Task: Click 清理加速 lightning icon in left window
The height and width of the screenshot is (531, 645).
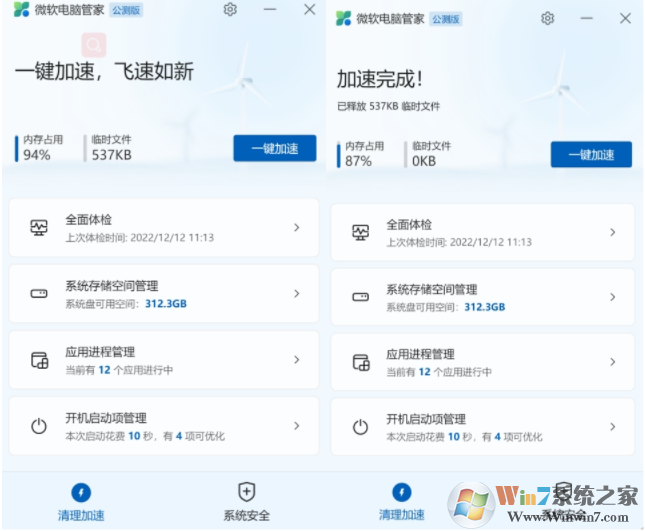Action: pyautogui.click(x=81, y=492)
